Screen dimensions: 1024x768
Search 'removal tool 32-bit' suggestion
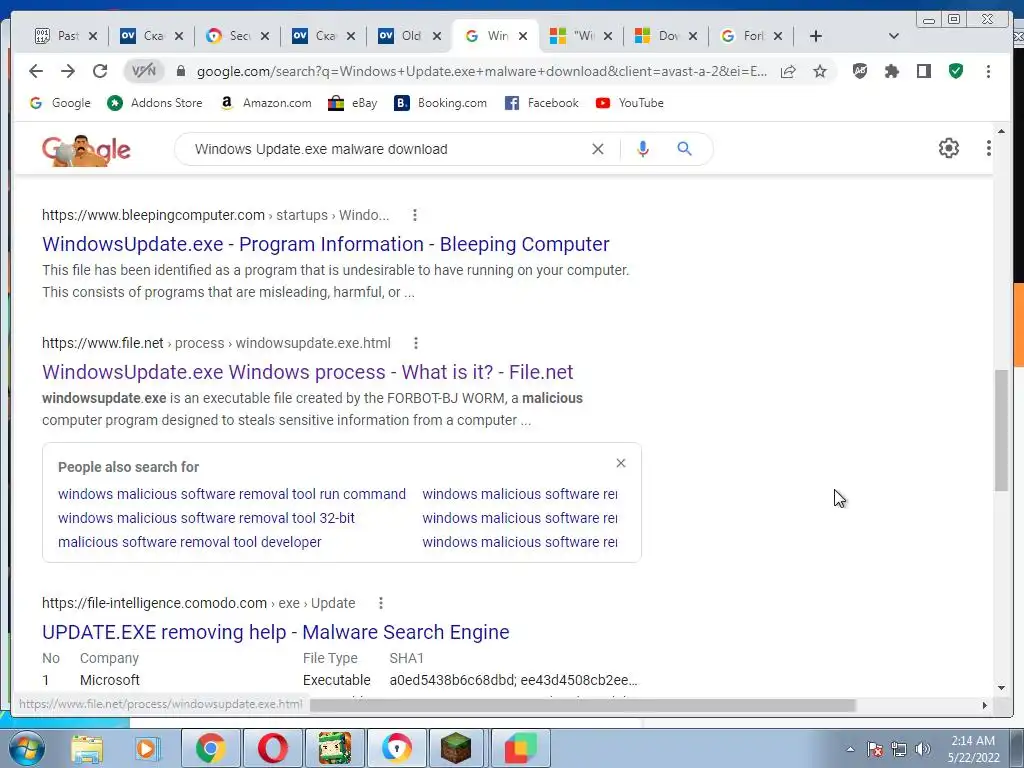tap(206, 518)
